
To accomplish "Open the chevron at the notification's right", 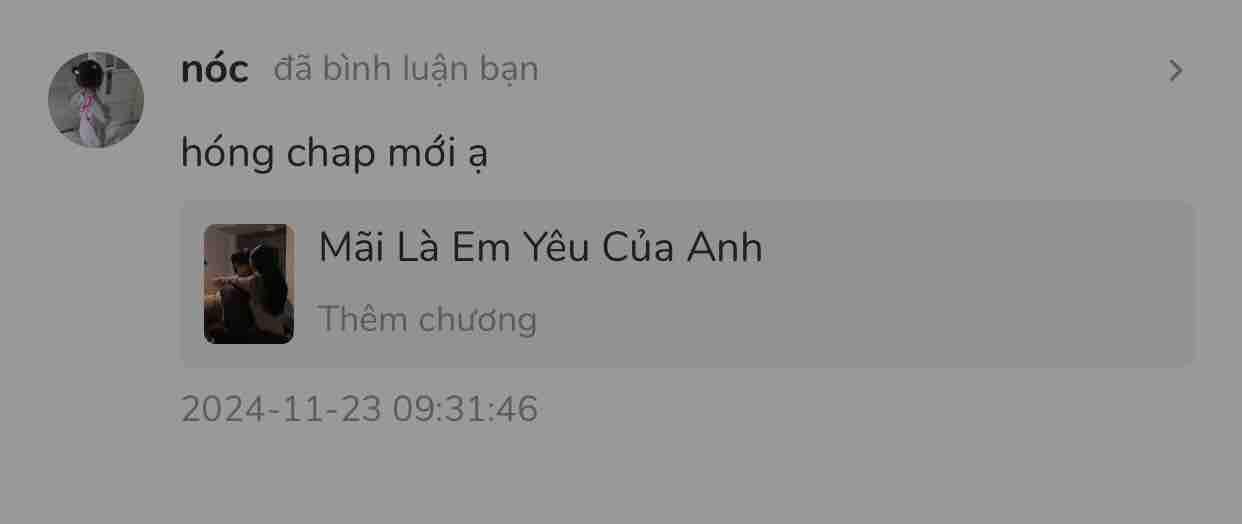I will click(x=1176, y=71).
